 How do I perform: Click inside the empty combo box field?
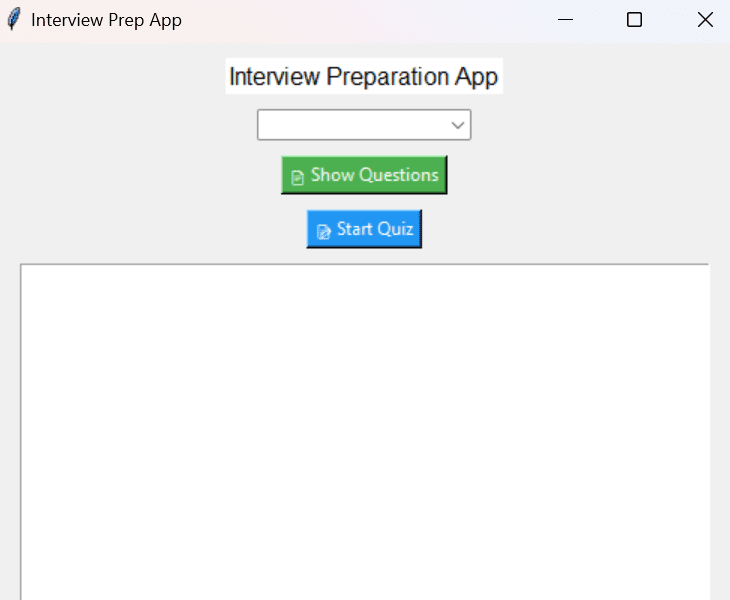click(x=354, y=125)
